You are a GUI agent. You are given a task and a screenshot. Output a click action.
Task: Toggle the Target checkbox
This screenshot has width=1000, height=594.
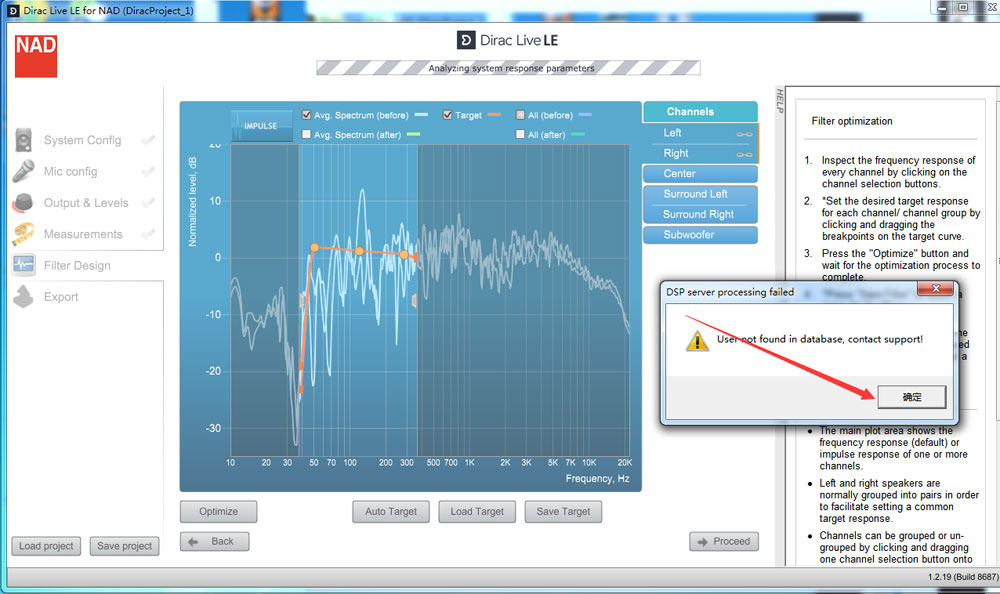pyautogui.click(x=447, y=115)
